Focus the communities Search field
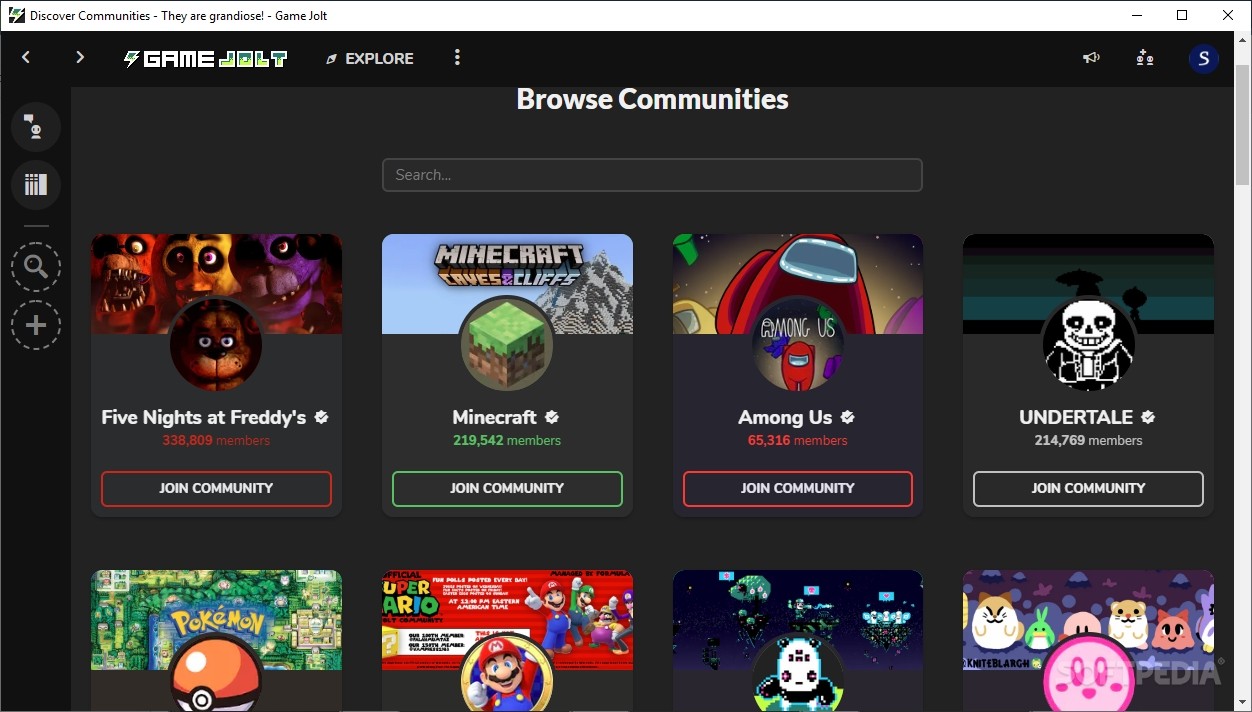 pos(652,175)
